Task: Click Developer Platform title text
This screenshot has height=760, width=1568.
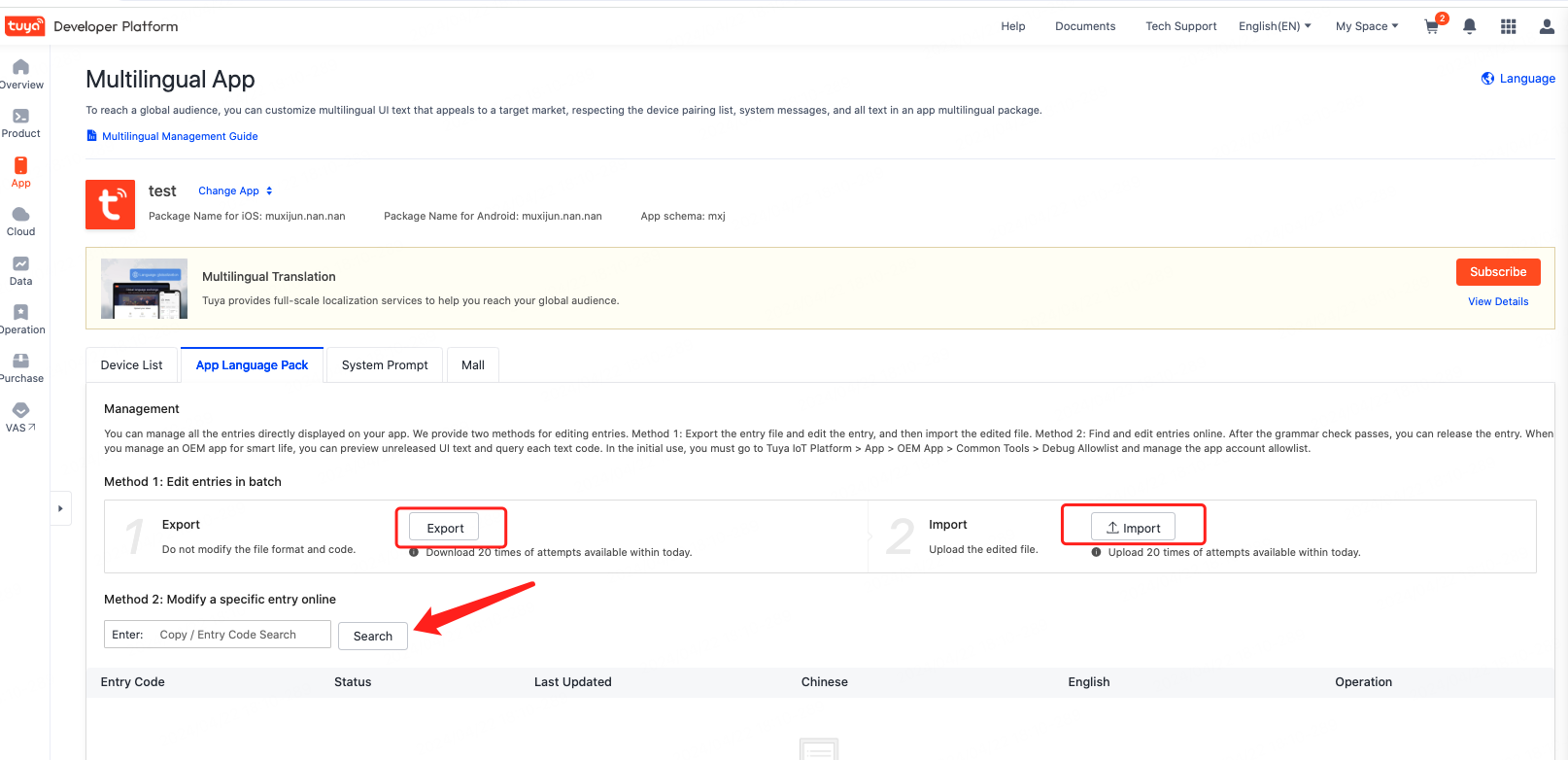Action: [x=116, y=26]
